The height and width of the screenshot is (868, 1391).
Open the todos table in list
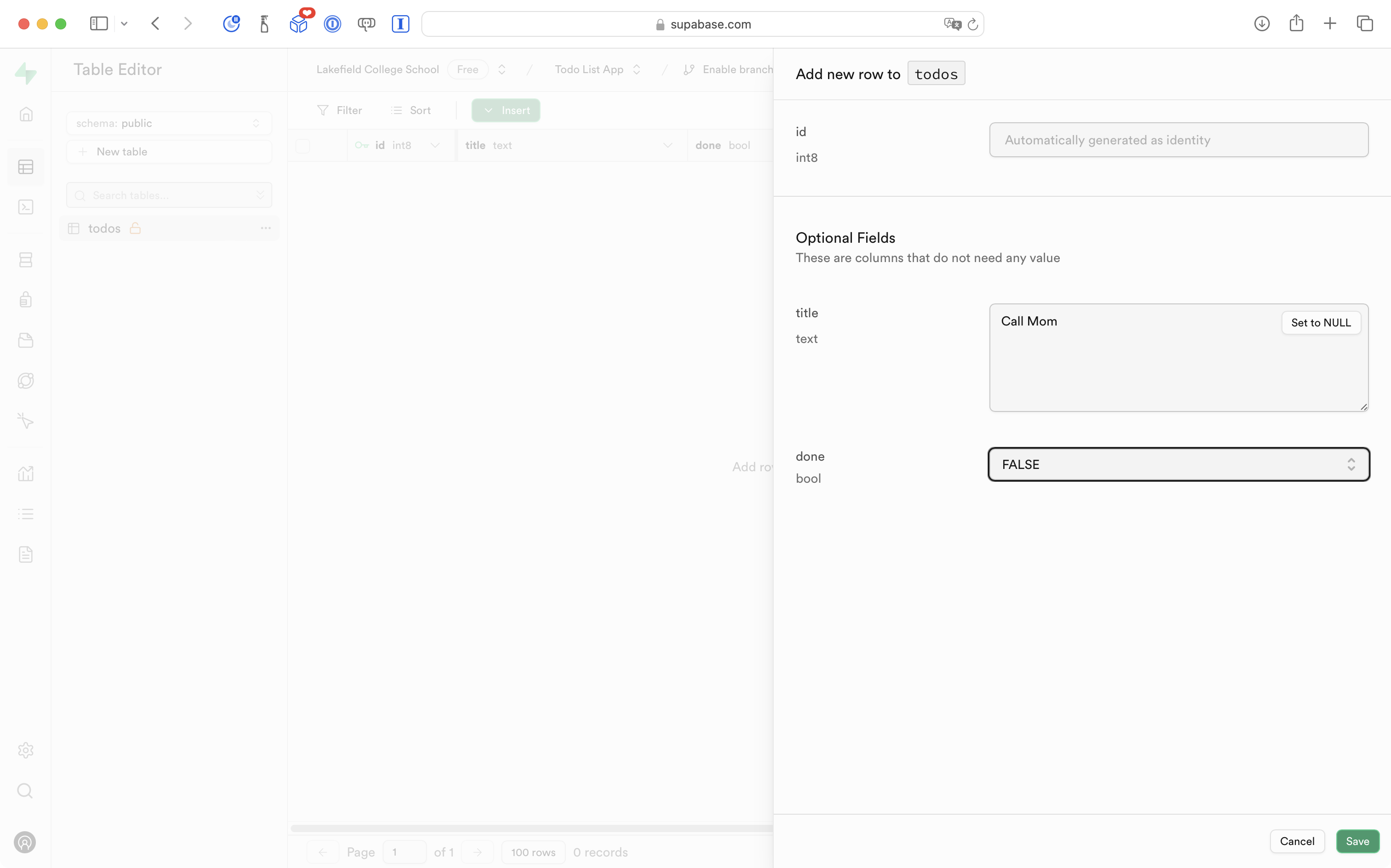point(104,228)
